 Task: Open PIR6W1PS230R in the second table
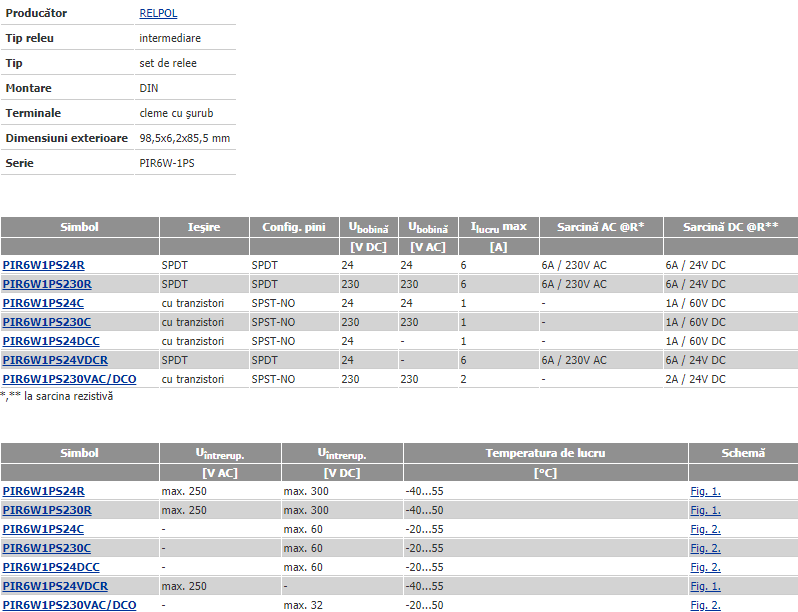[47, 510]
